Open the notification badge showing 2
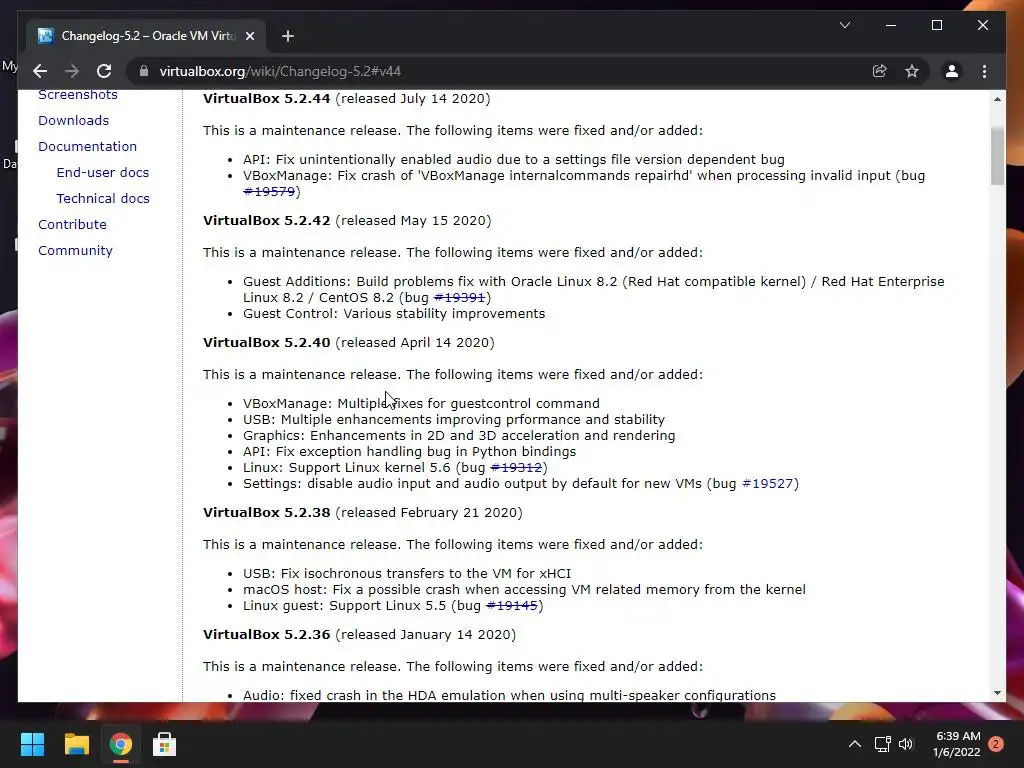The width and height of the screenshot is (1024, 768). point(996,744)
